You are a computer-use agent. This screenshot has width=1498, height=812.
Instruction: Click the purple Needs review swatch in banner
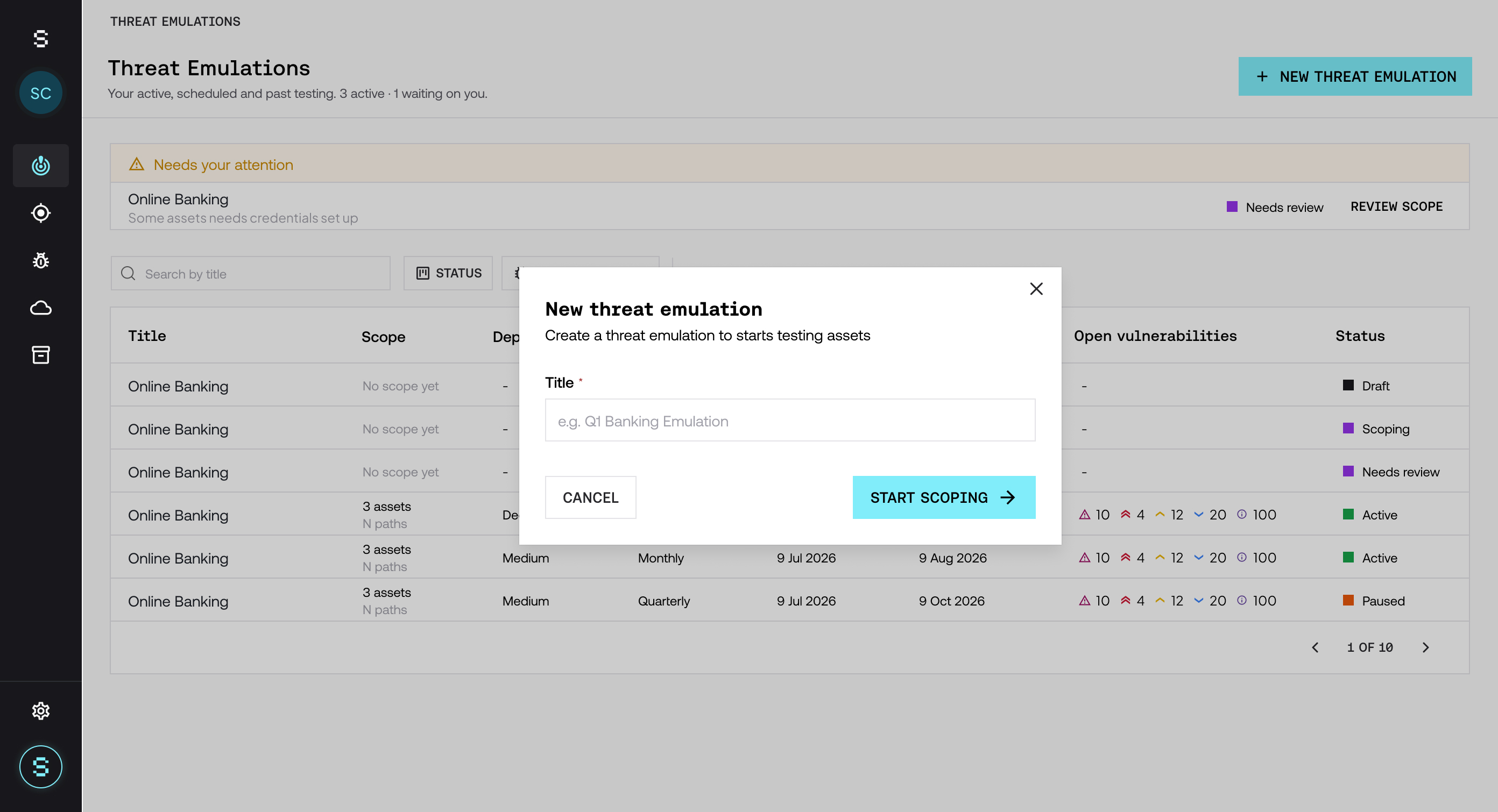[x=1232, y=206]
